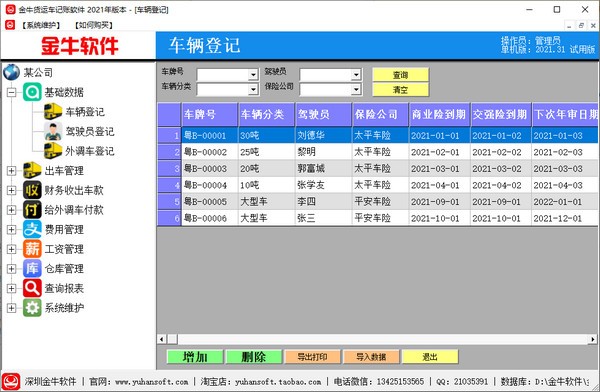Select the cell 粤B-00005
Screen dimensions: 600x392
(210, 201)
